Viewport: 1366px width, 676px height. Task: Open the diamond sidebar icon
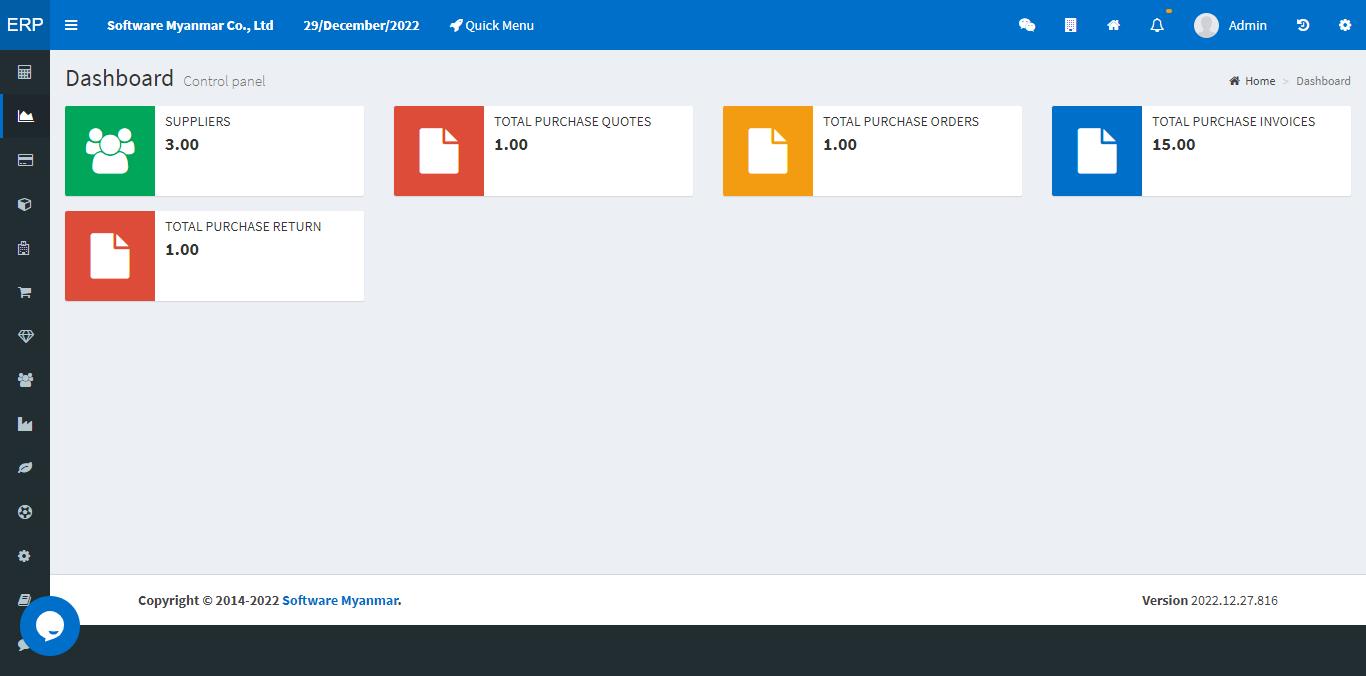25,336
